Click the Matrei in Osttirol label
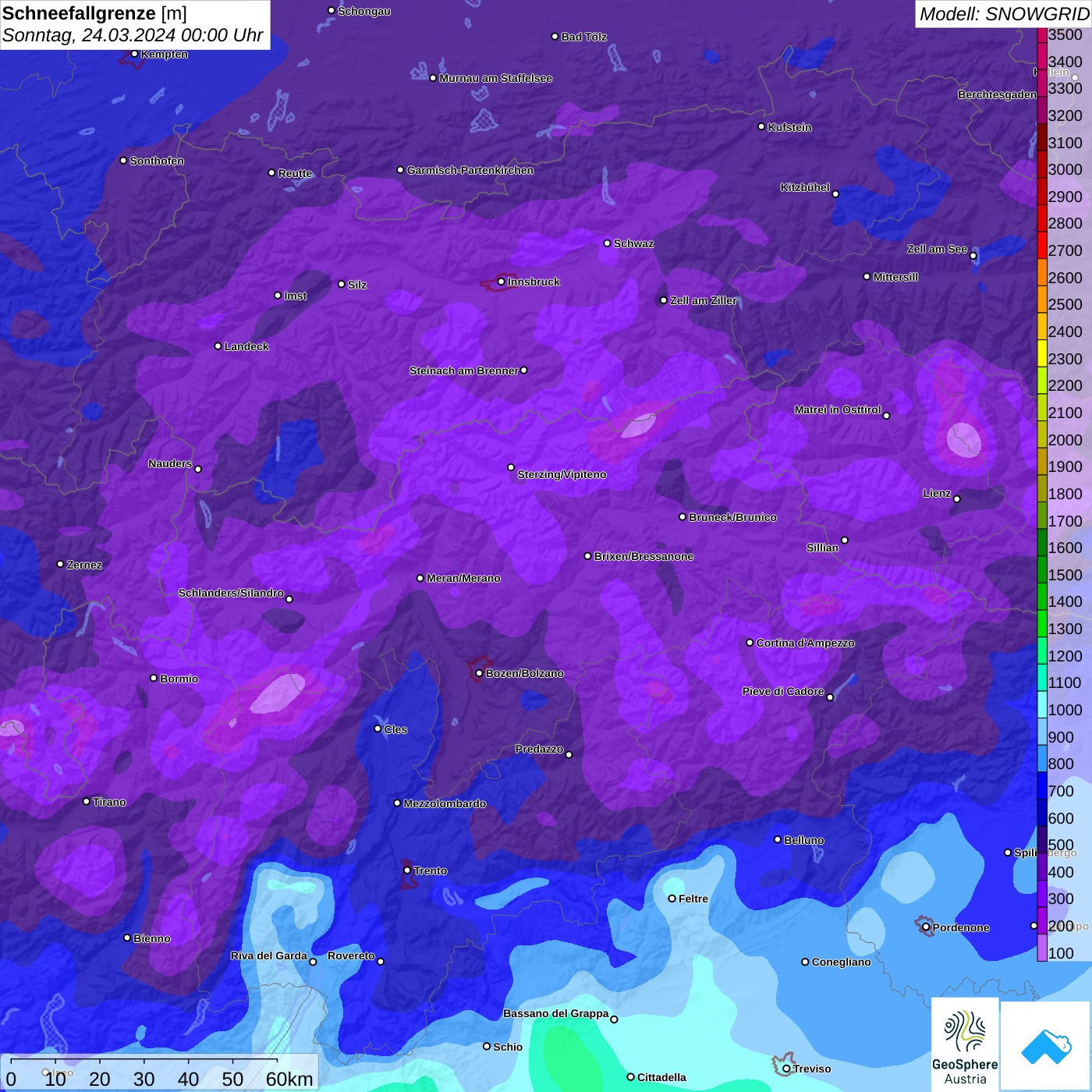This screenshot has width=1092, height=1092. (838, 409)
